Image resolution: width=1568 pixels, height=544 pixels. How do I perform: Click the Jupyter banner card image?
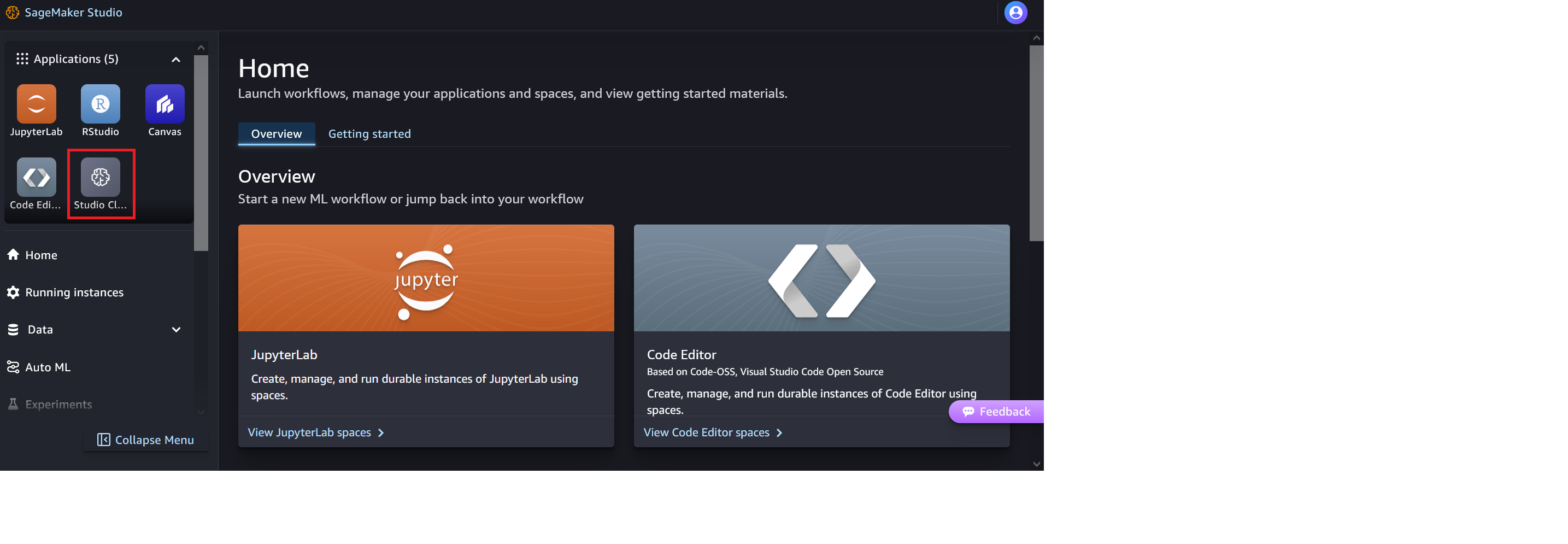click(x=426, y=278)
